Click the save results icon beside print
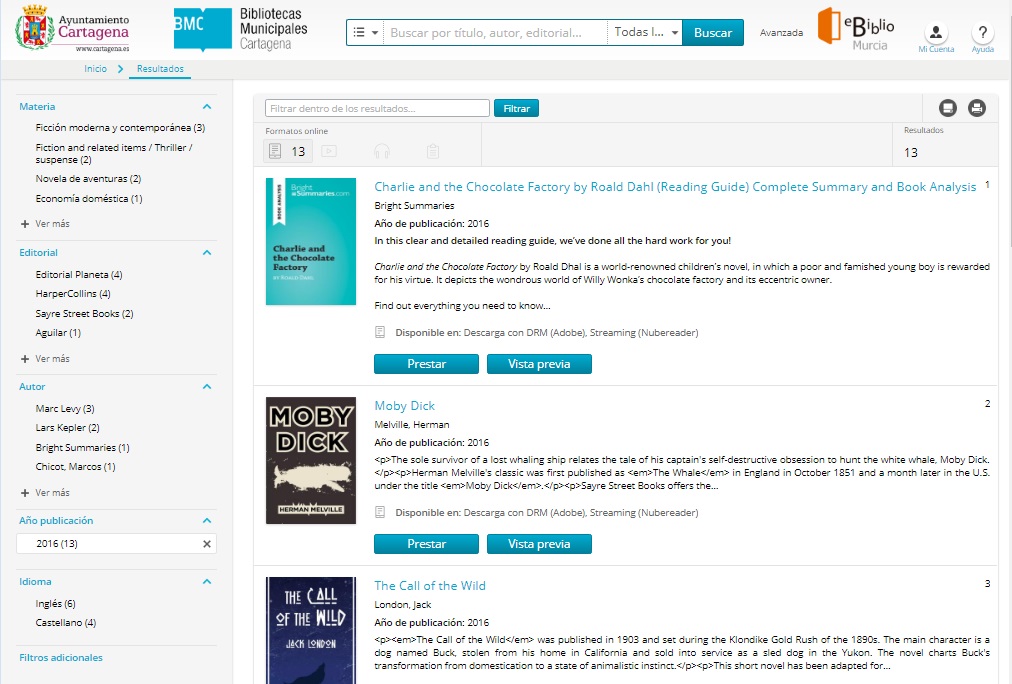Image resolution: width=1012 pixels, height=684 pixels. (x=948, y=108)
